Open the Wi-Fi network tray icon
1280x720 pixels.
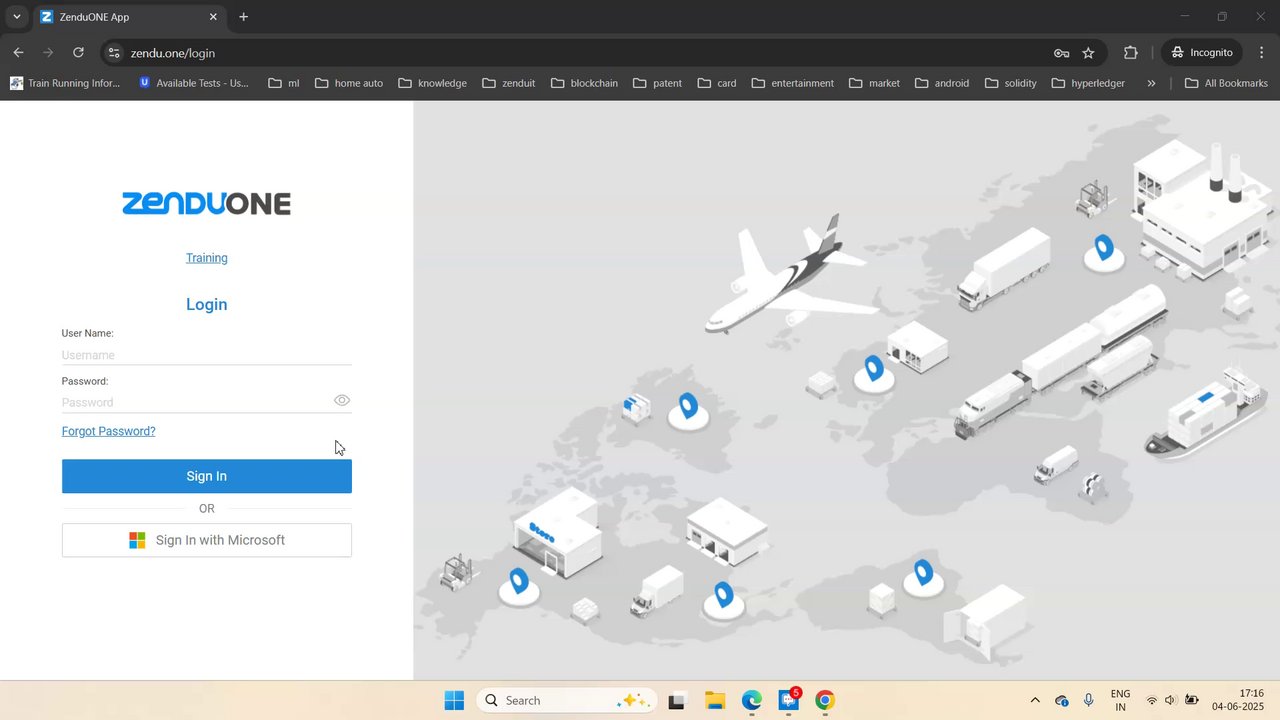pos(1152,700)
